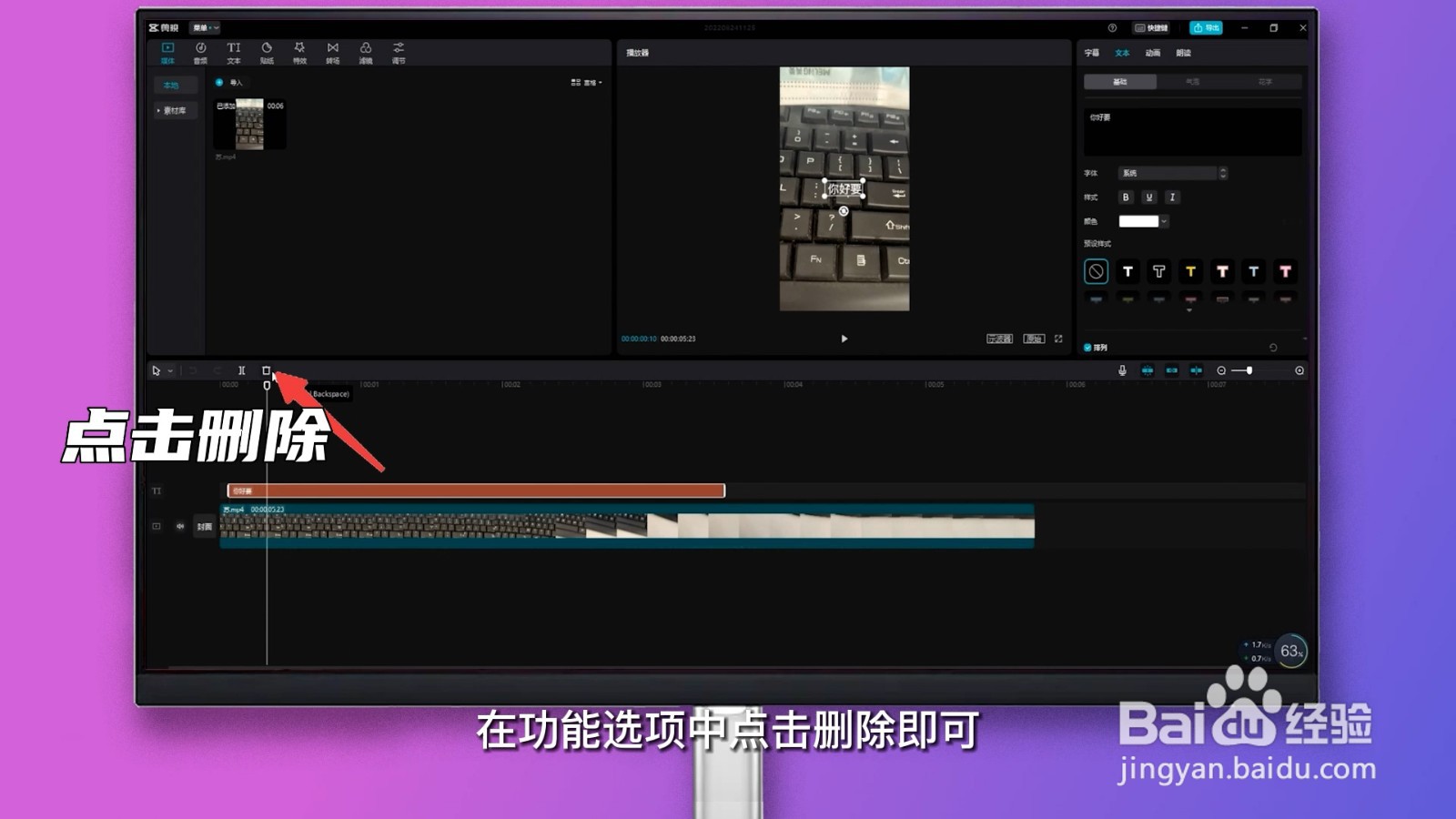Expand the selection tool dropdown arrow
Screen dimensions: 1456x819
168,370
